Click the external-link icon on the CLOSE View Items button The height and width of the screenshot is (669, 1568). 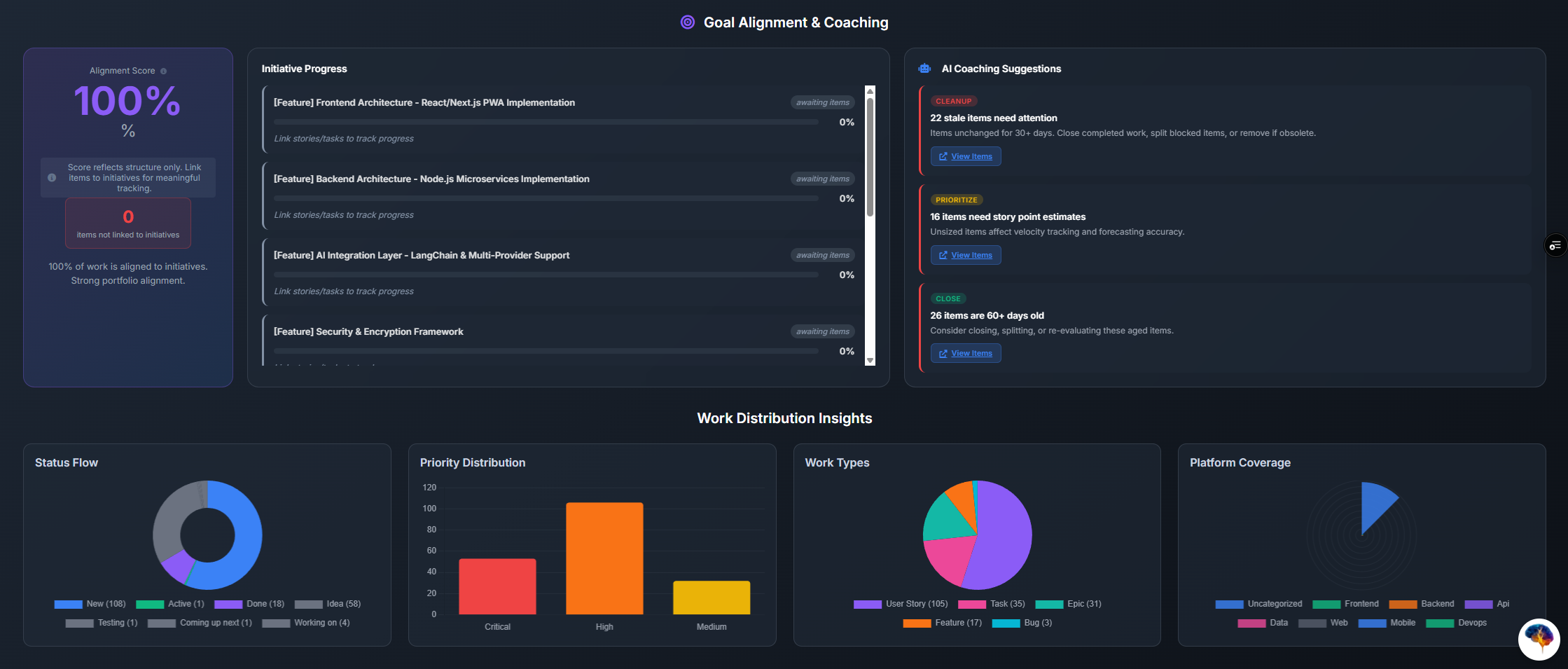(943, 352)
